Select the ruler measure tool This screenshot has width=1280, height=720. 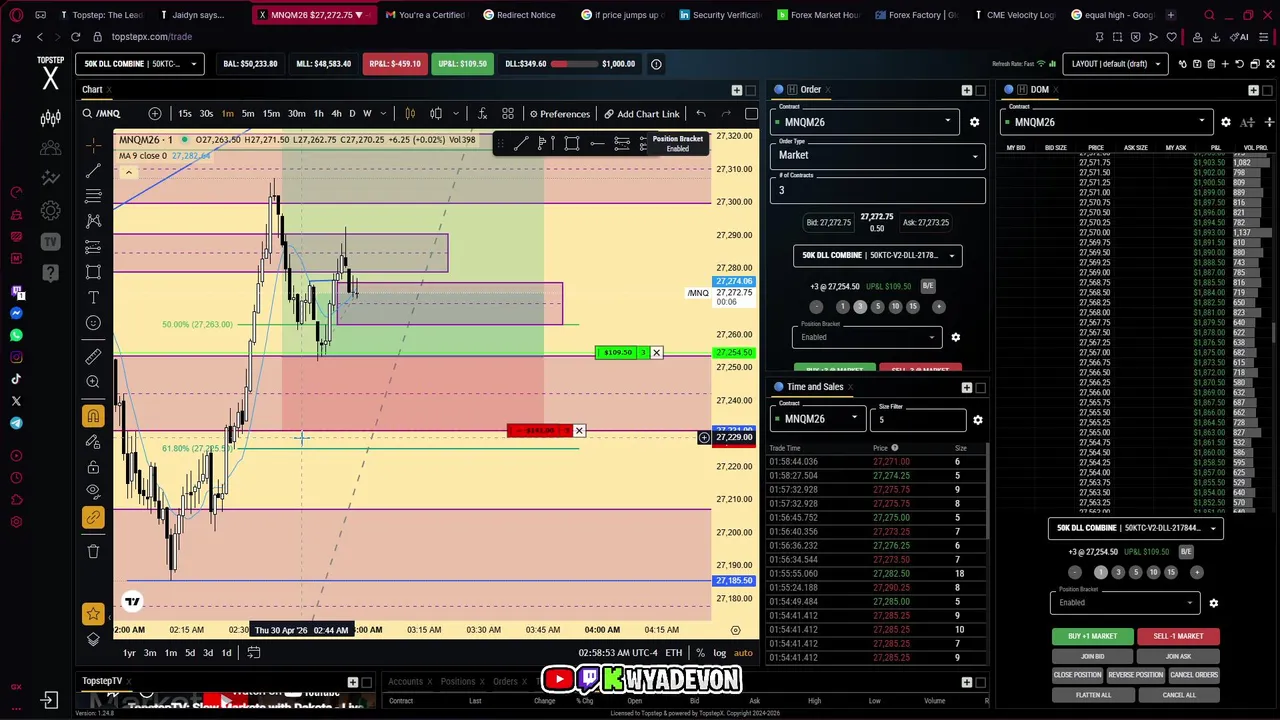click(93, 356)
